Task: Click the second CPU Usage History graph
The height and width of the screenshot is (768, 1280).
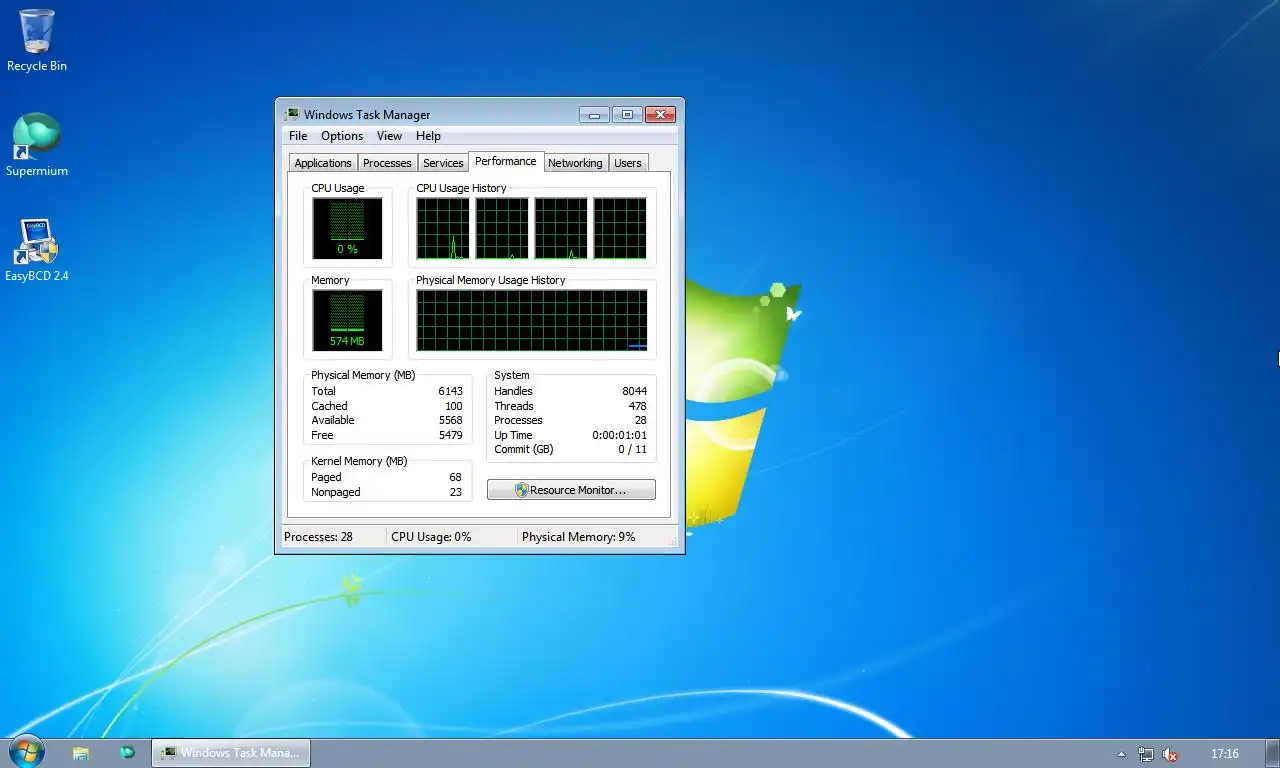Action: 501,228
